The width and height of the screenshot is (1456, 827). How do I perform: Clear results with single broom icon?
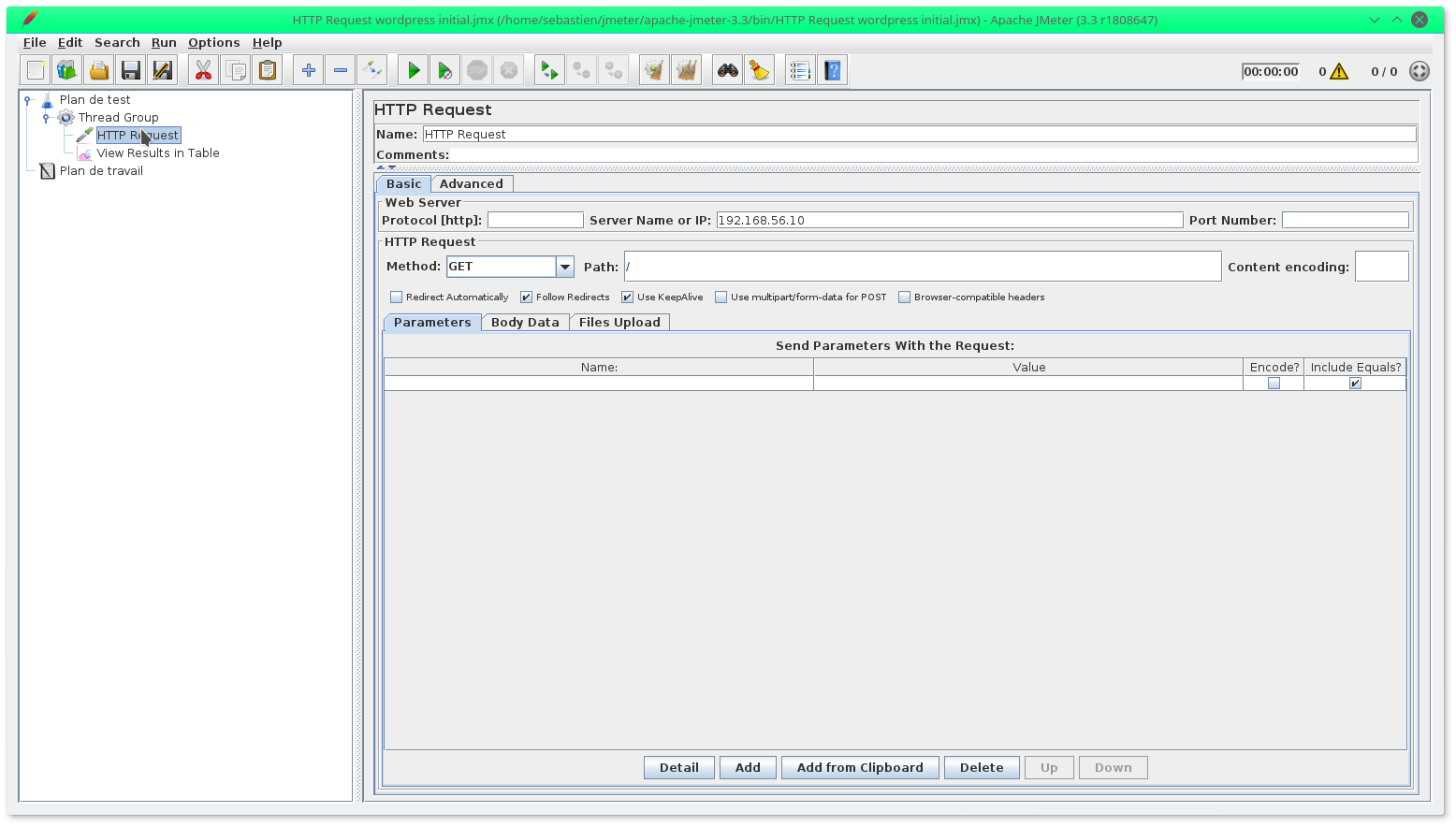(x=655, y=70)
